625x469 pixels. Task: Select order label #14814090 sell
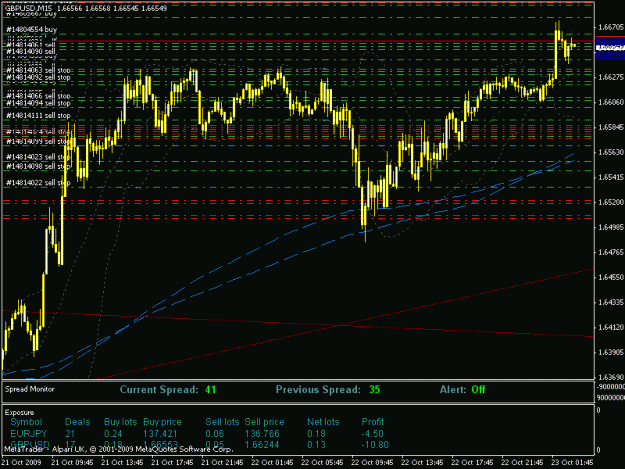click(x=31, y=52)
